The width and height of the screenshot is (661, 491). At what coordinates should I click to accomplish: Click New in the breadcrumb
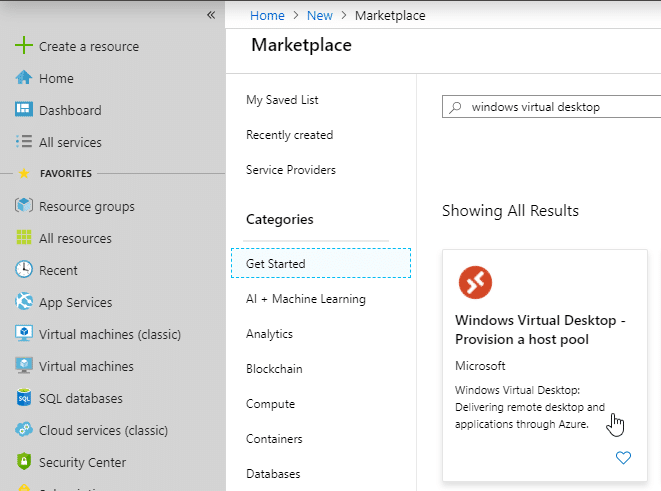[320, 16]
